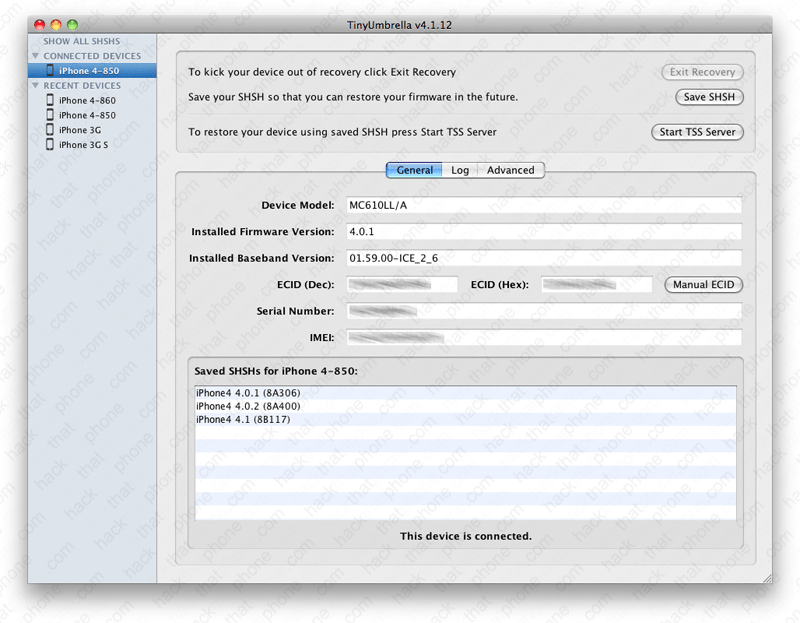Click the phone icon beside iPhone 4-860
Image resolution: width=800 pixels, height=623 pixels.
[x=50, y=101]
